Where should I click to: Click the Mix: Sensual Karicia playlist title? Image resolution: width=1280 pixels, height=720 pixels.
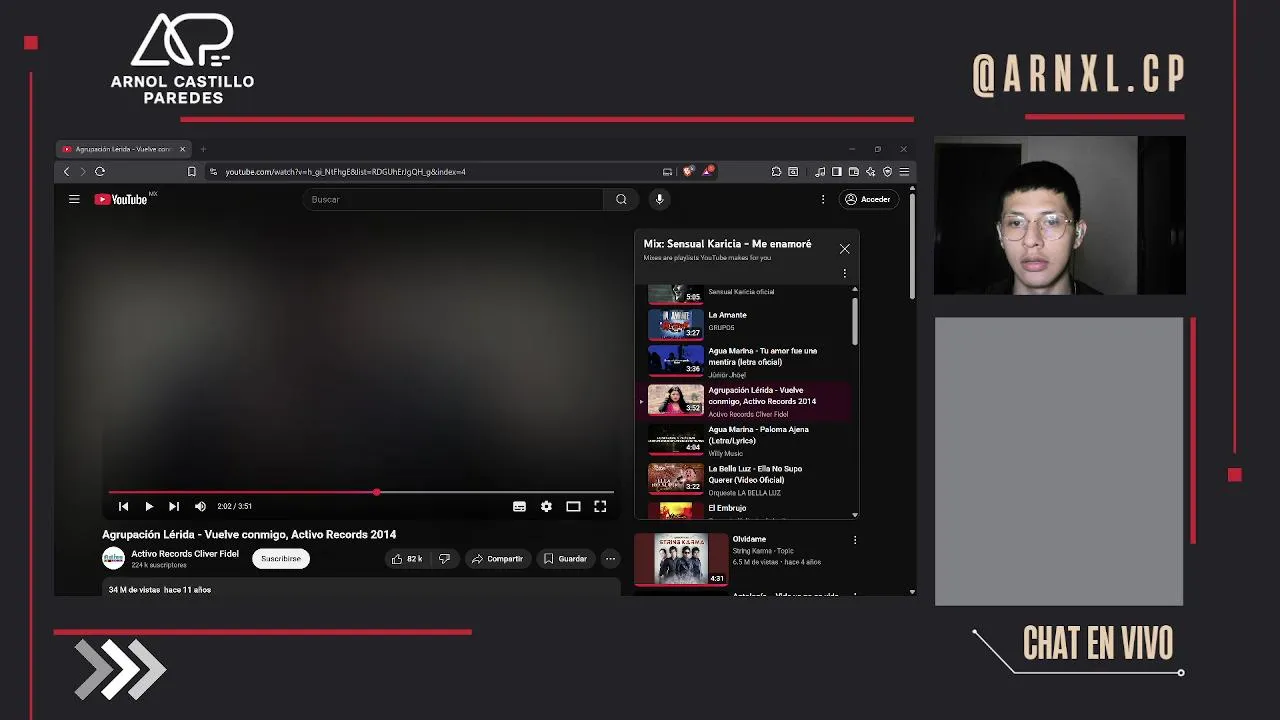click(727, 244)
